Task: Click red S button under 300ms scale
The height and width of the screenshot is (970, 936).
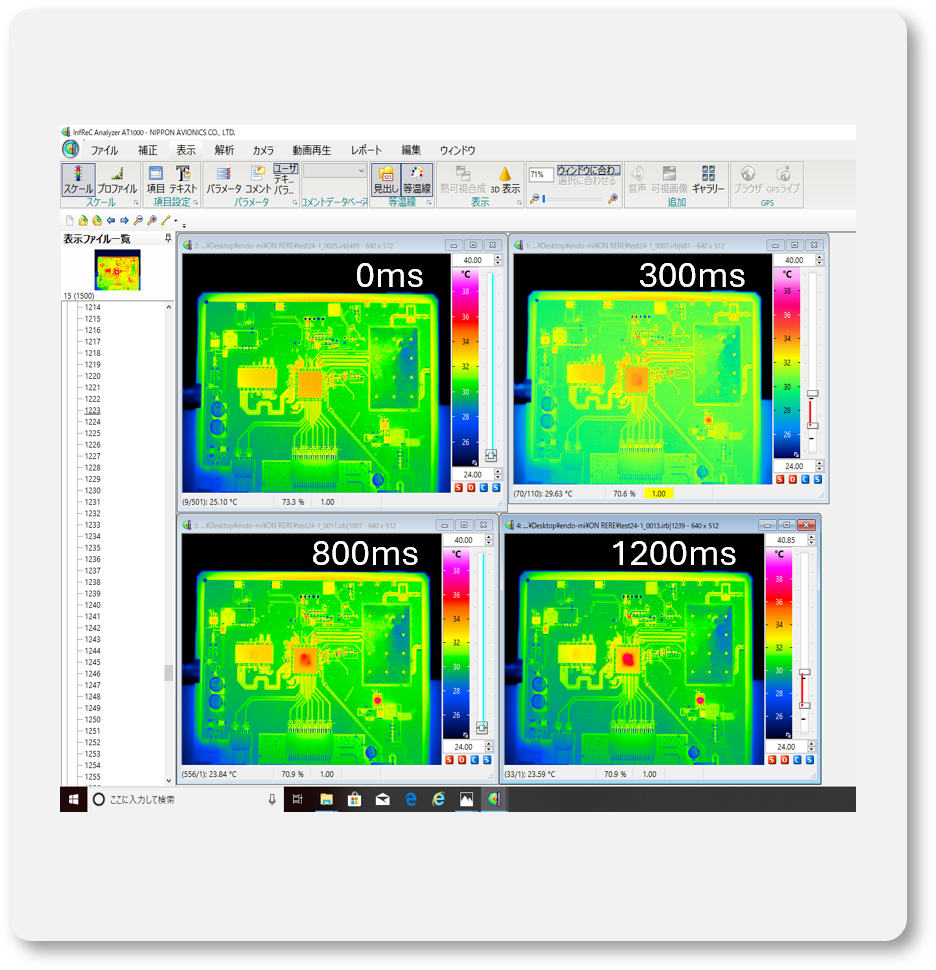Action: [x=781, y=480]
